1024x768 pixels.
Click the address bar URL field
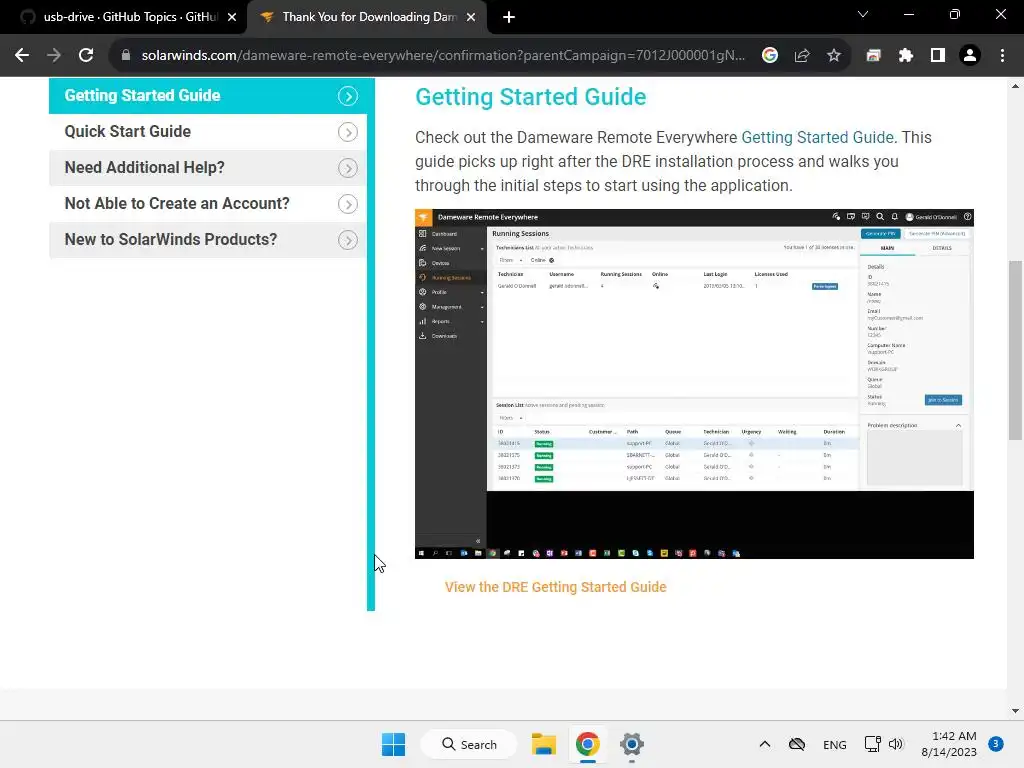pyautogui.click(x=443, y=56)
